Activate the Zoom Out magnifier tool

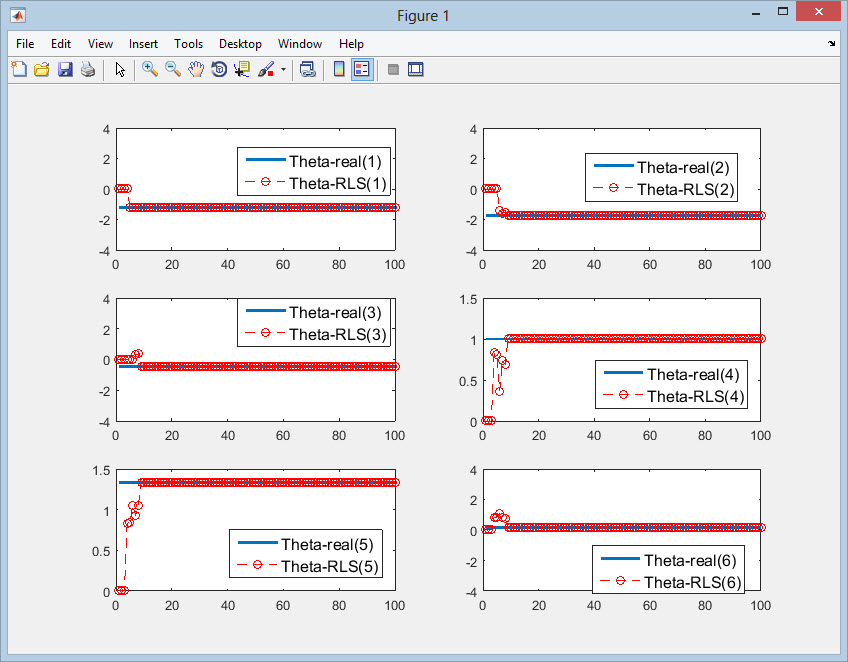[x=173, y=69]
